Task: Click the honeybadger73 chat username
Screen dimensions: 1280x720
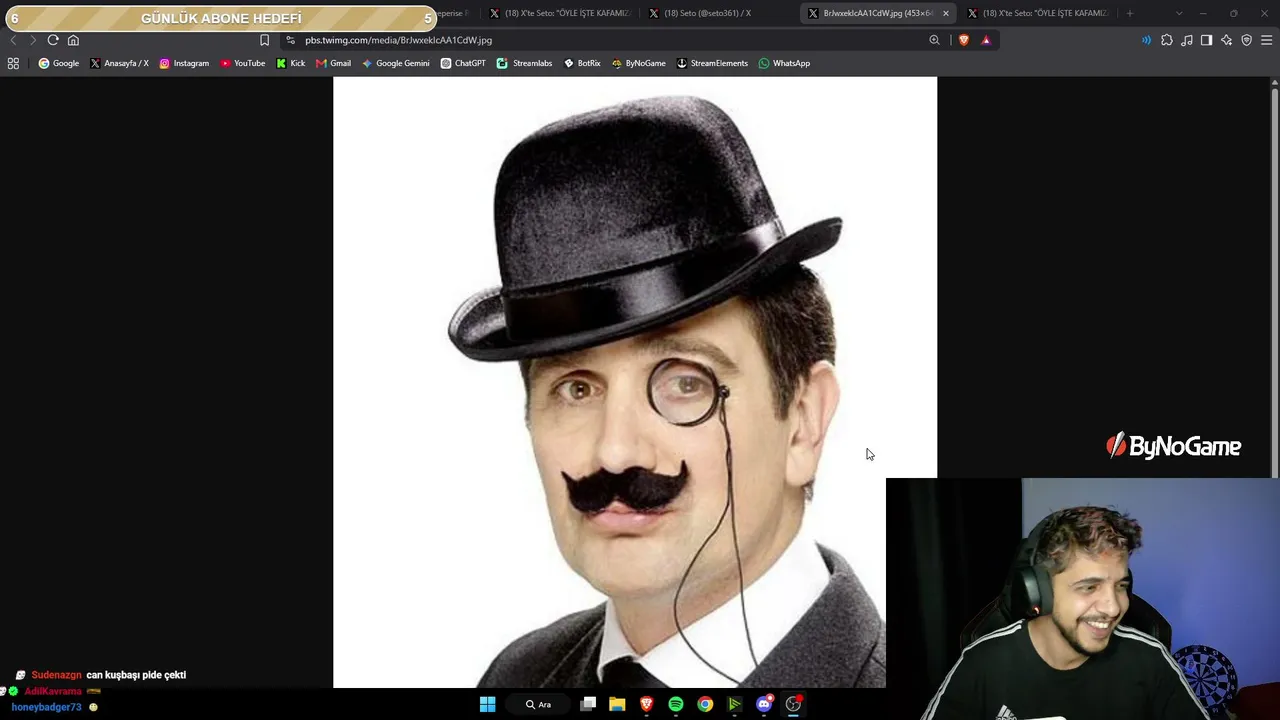Action: click(46, 707)
